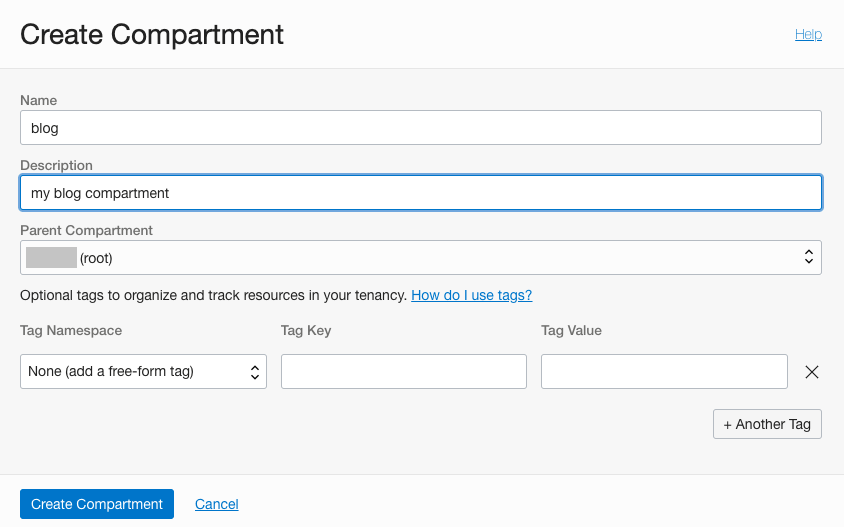This screenshot has height=527, width=844.
Task: Open the Parent Compartment dropdown
Action: pos(420,258)
